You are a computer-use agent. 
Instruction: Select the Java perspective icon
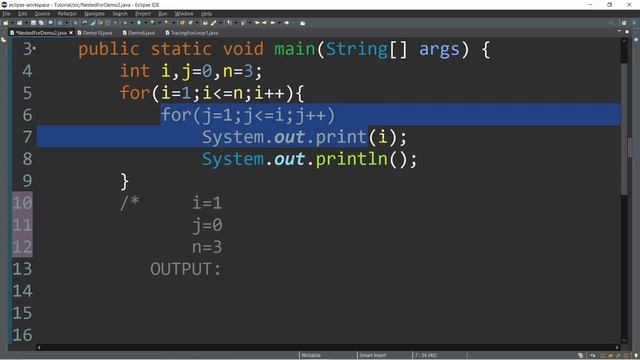click(x=634, y=23)
